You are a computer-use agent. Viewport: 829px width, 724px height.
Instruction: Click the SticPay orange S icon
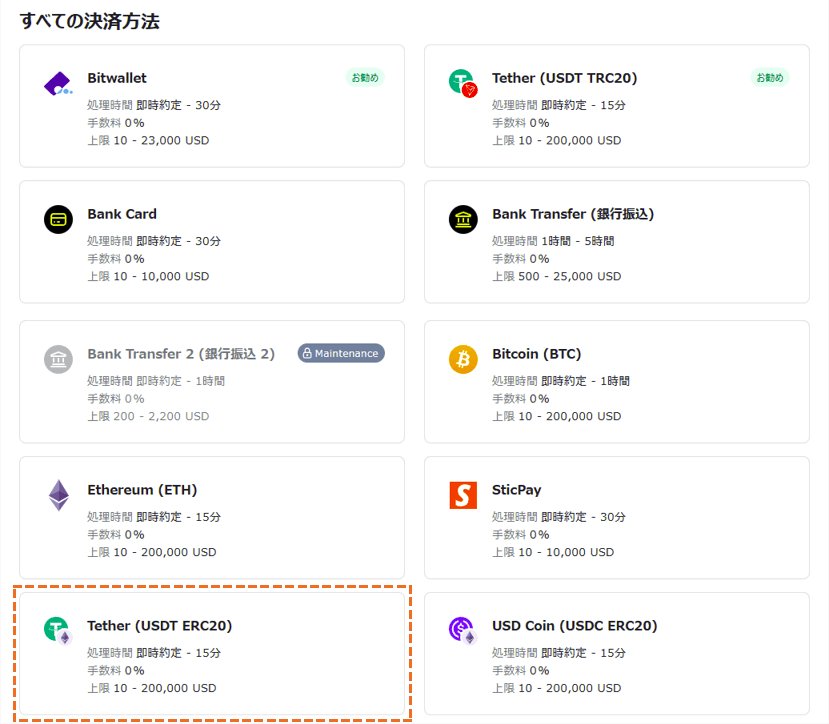463,495
